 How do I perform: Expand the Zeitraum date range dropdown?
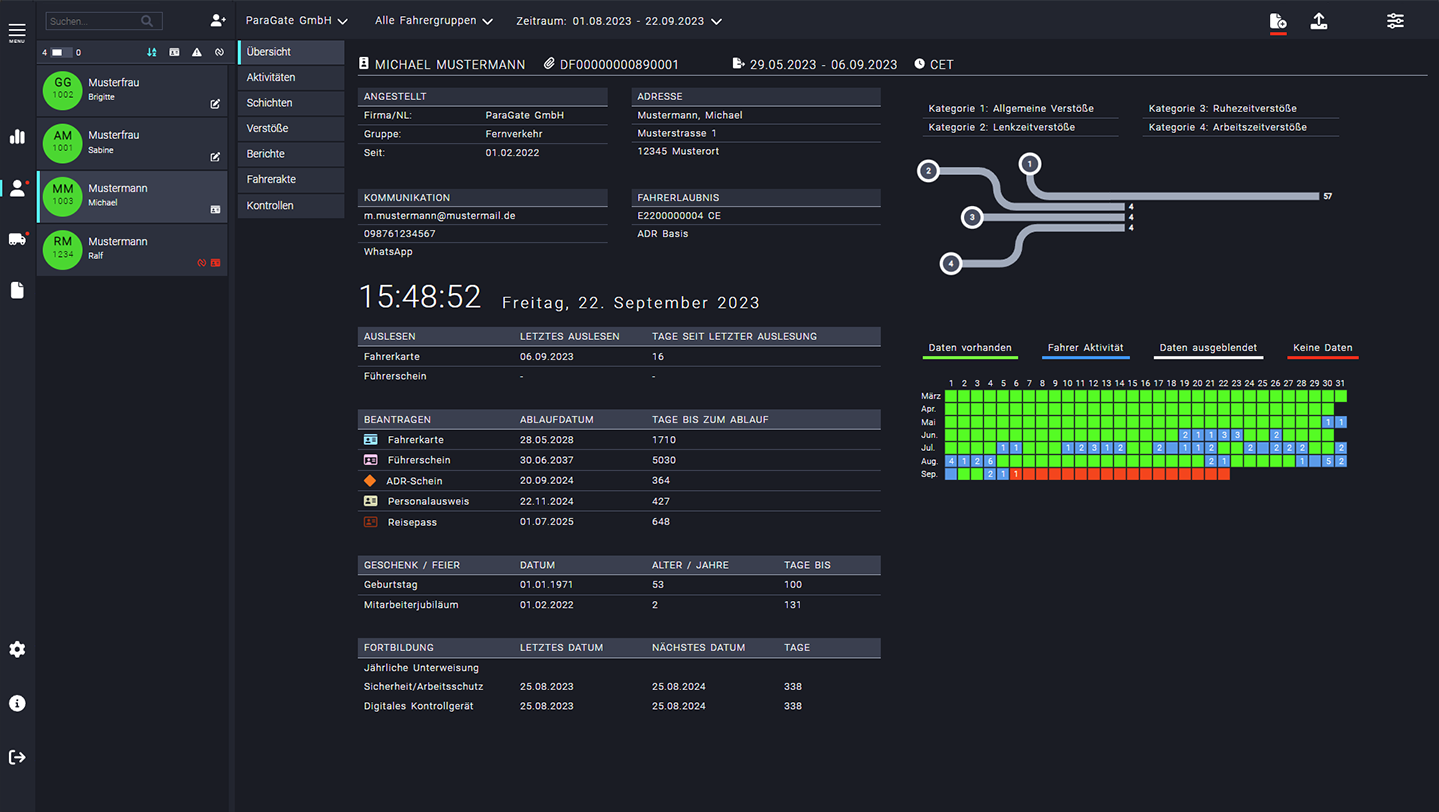click(x=618, y=21)
